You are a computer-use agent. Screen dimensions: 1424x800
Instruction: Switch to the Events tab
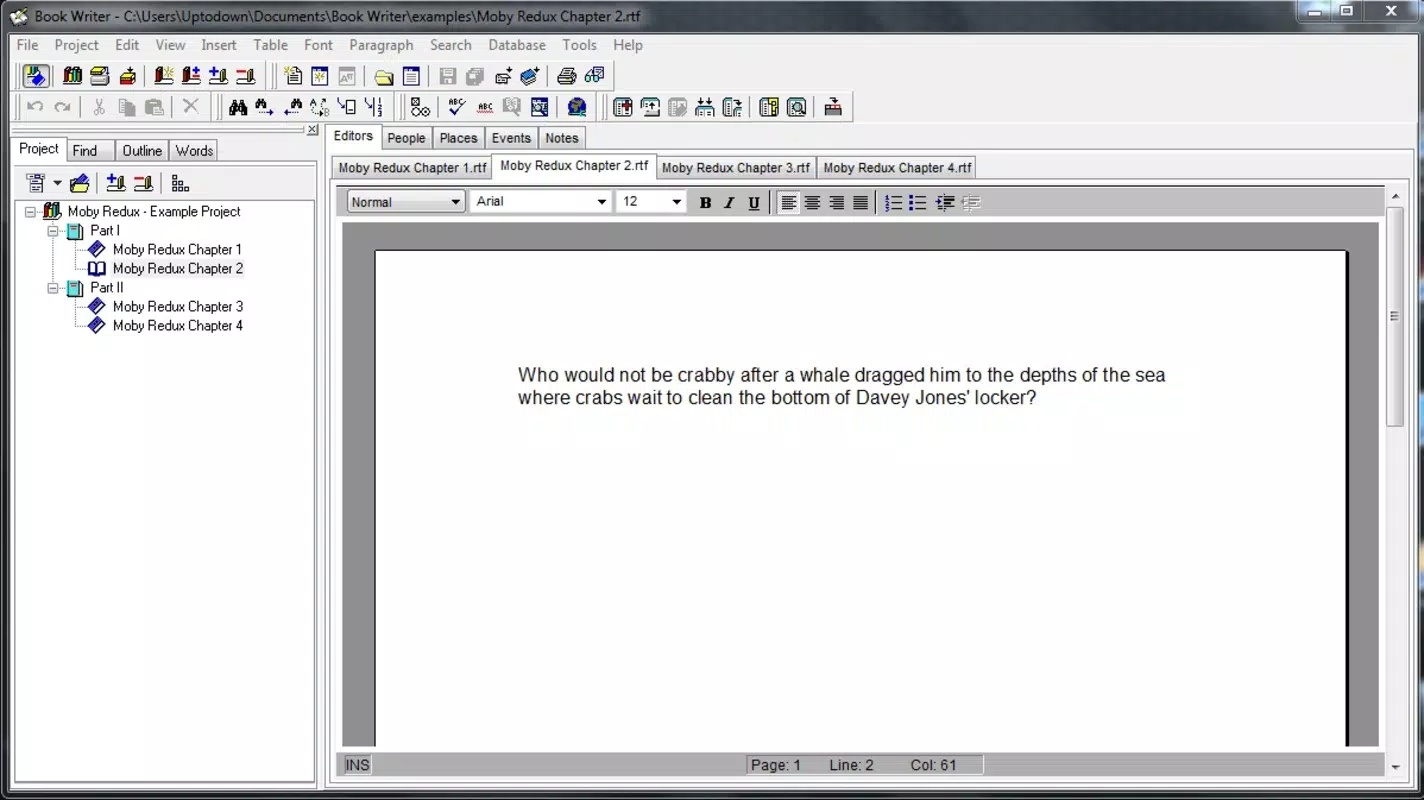point(511,138)
